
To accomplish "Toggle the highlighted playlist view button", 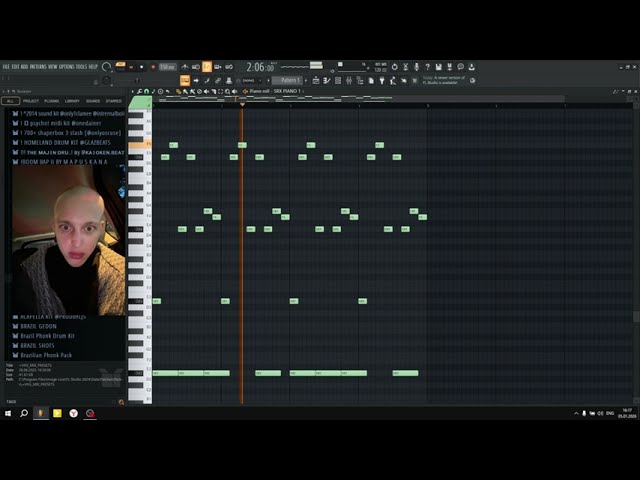I will [185, 80].
